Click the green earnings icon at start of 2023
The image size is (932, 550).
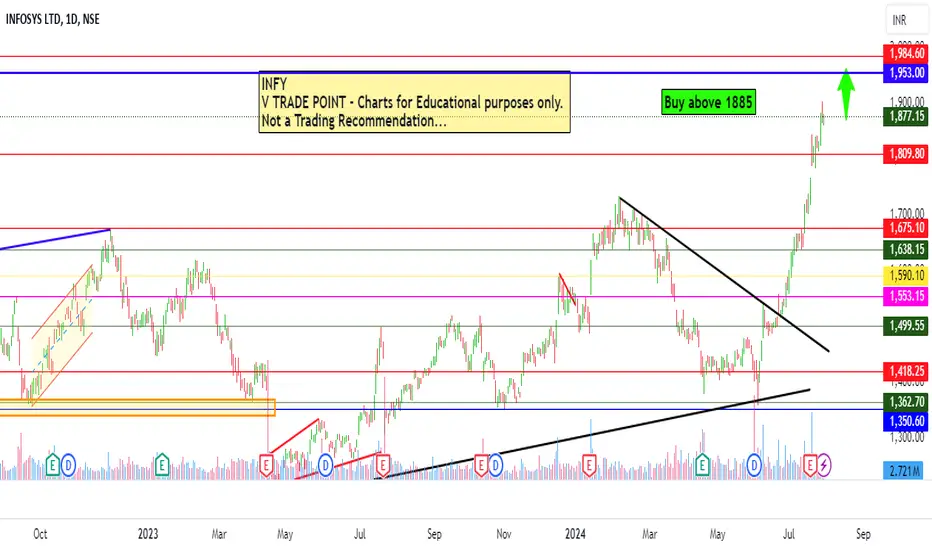click(162, 465)
